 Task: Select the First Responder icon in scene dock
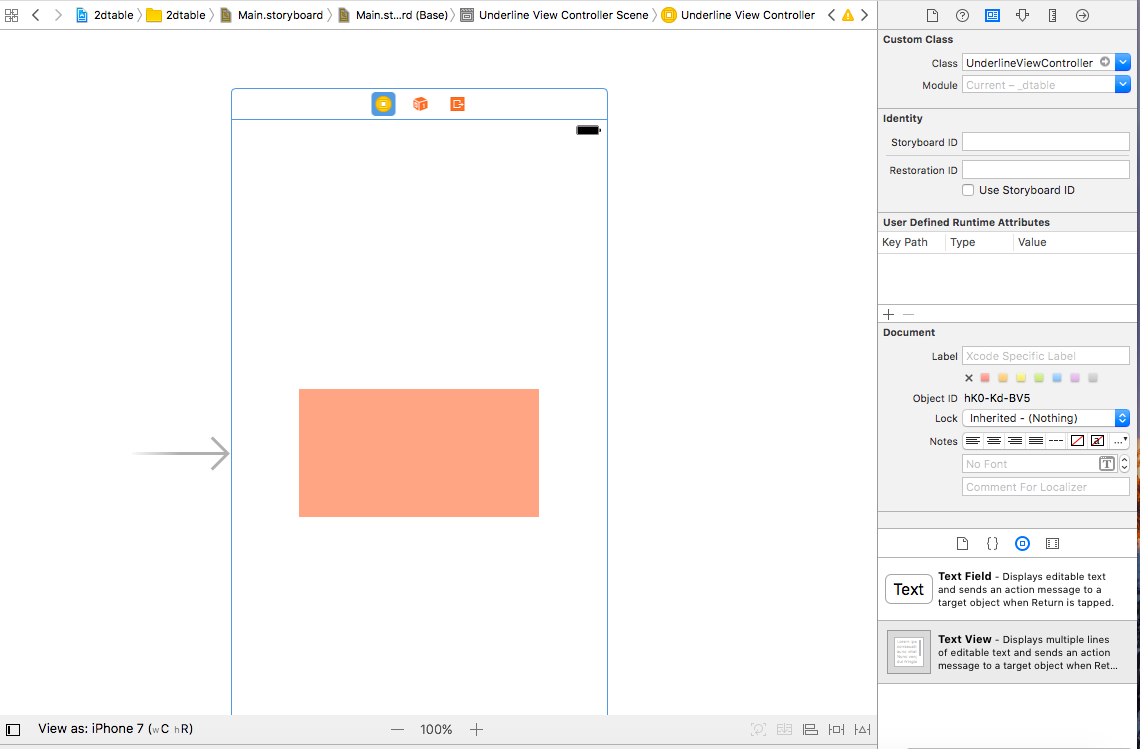click(420, 104)
